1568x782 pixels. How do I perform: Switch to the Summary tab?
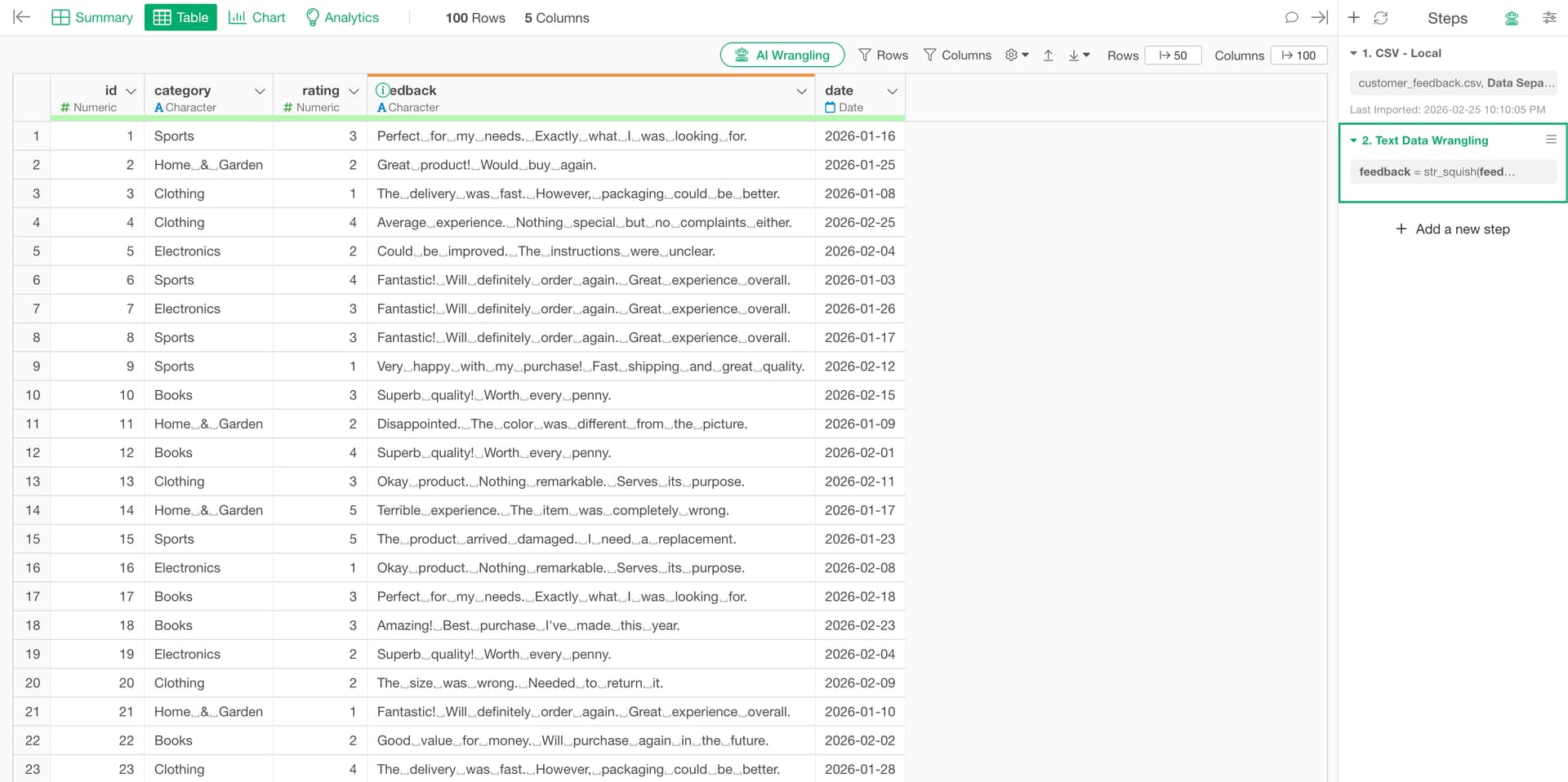(x=91, y=17)
